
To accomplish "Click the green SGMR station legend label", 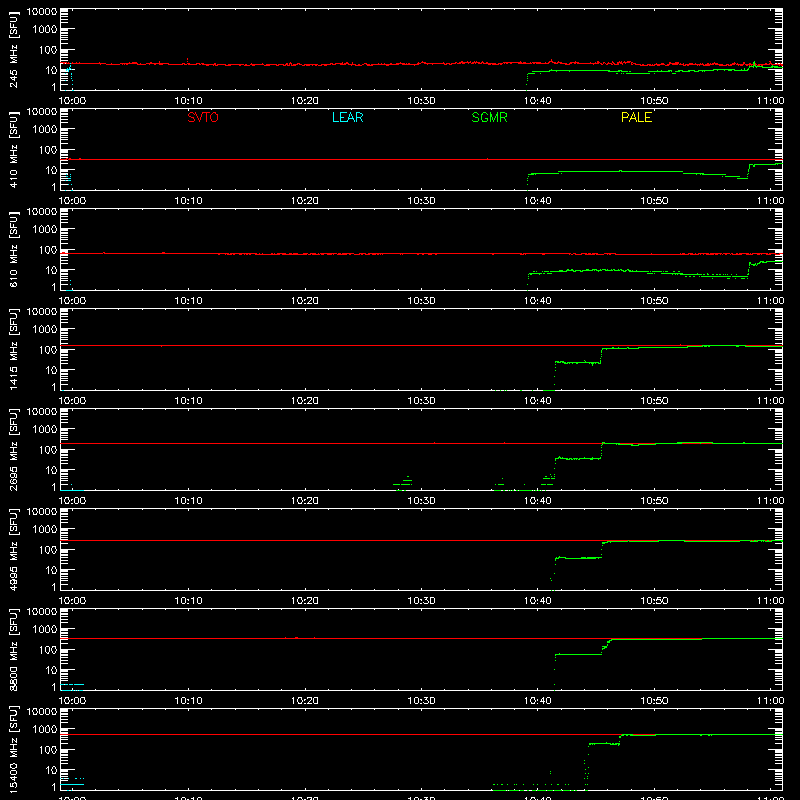I will [x=489, y=117].
